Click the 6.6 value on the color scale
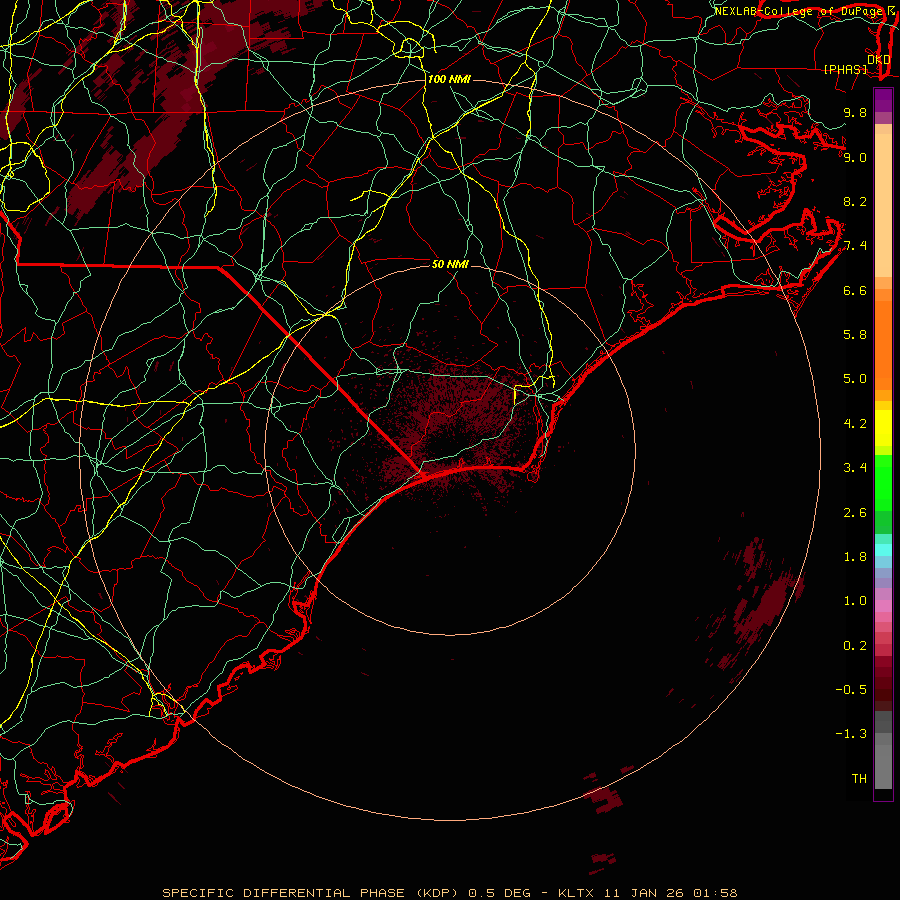The image size is (900, 900). click(855, 290)
